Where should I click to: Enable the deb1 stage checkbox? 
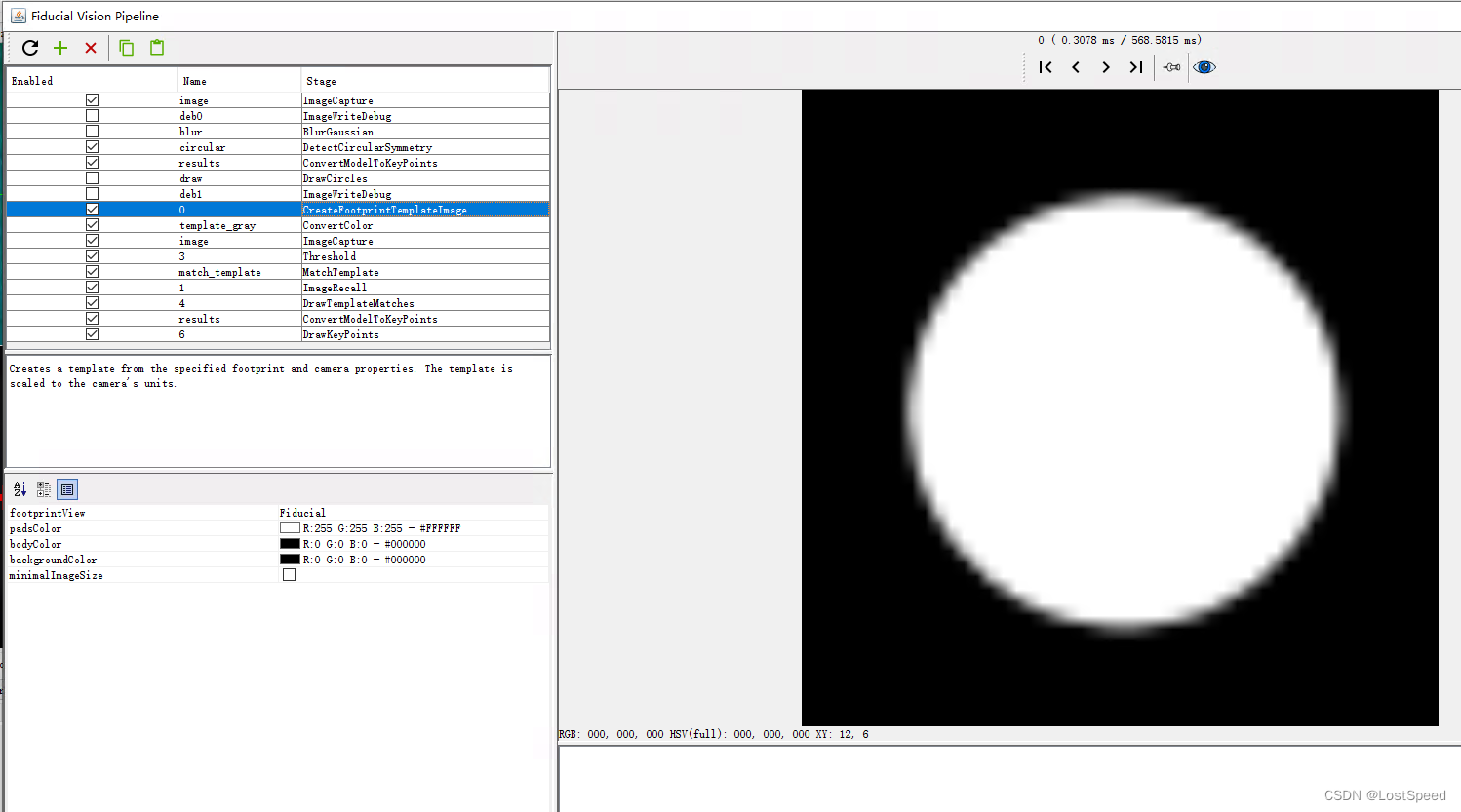click(92, 194)
